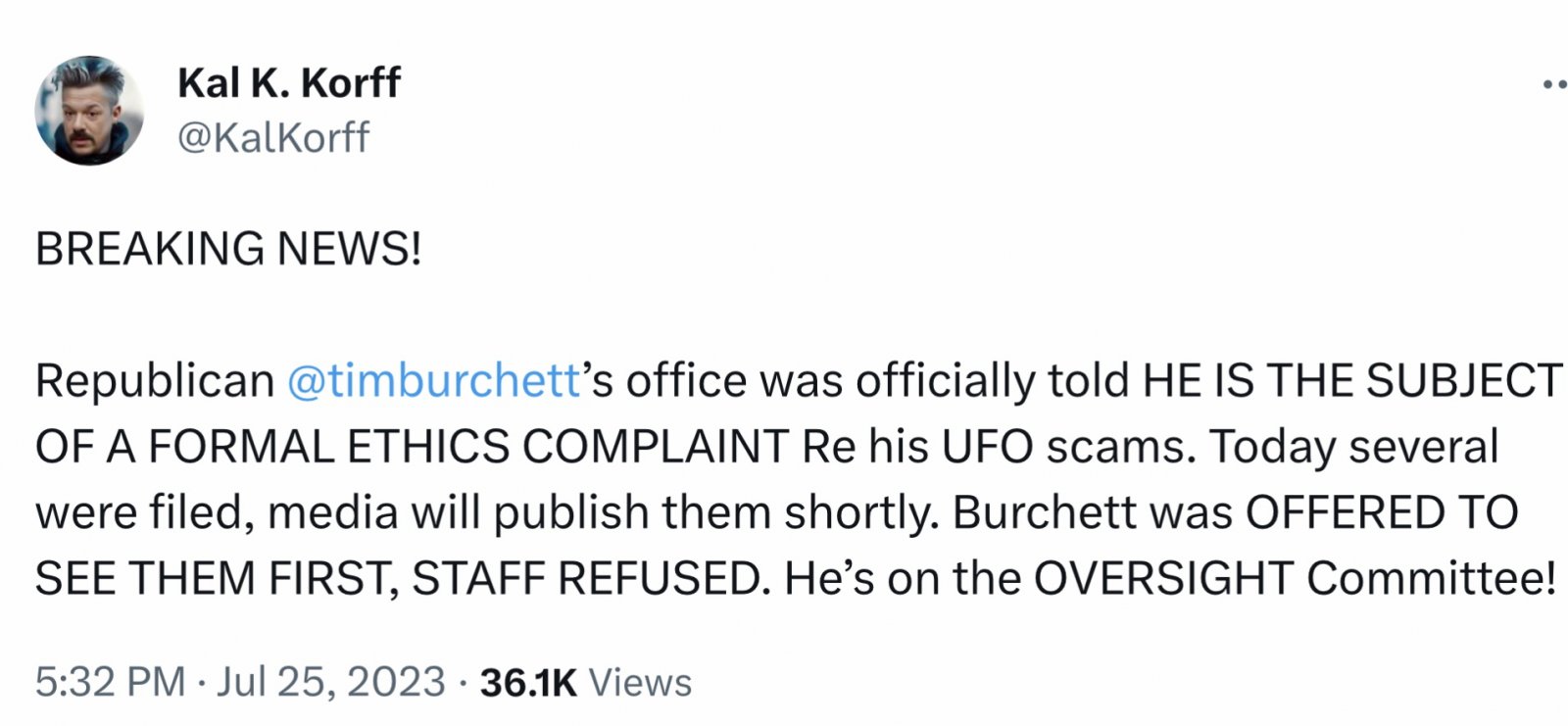Open the @timburchett mention link

(x=435, y=381)
